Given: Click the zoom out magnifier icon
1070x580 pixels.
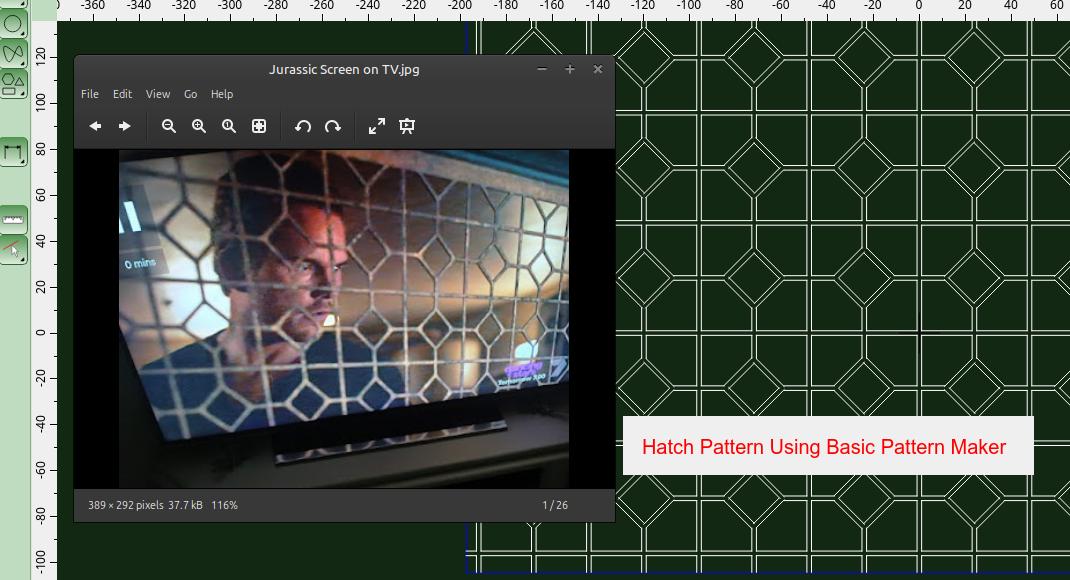Looking at the screenshot, I should point(169,126).
